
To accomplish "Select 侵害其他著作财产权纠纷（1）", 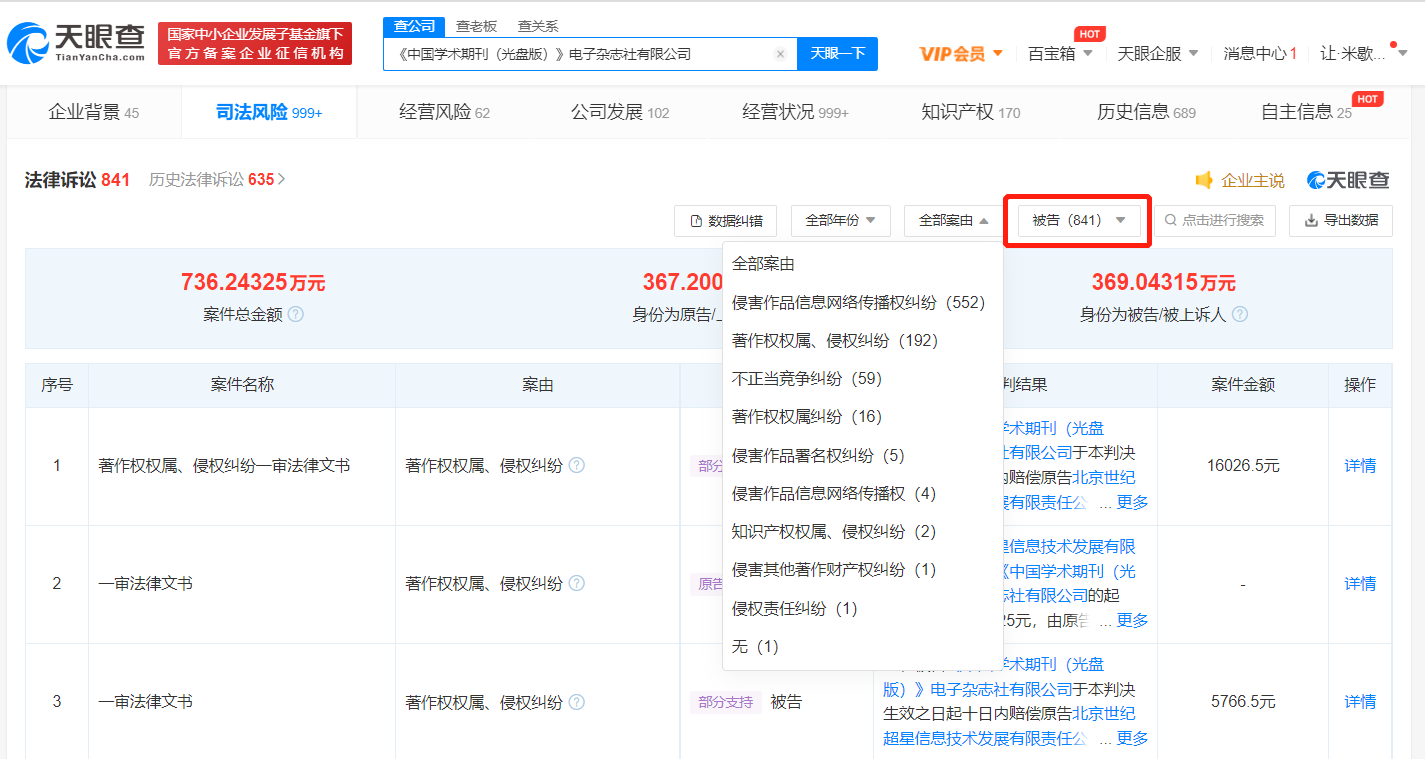I will pos(863,570).
